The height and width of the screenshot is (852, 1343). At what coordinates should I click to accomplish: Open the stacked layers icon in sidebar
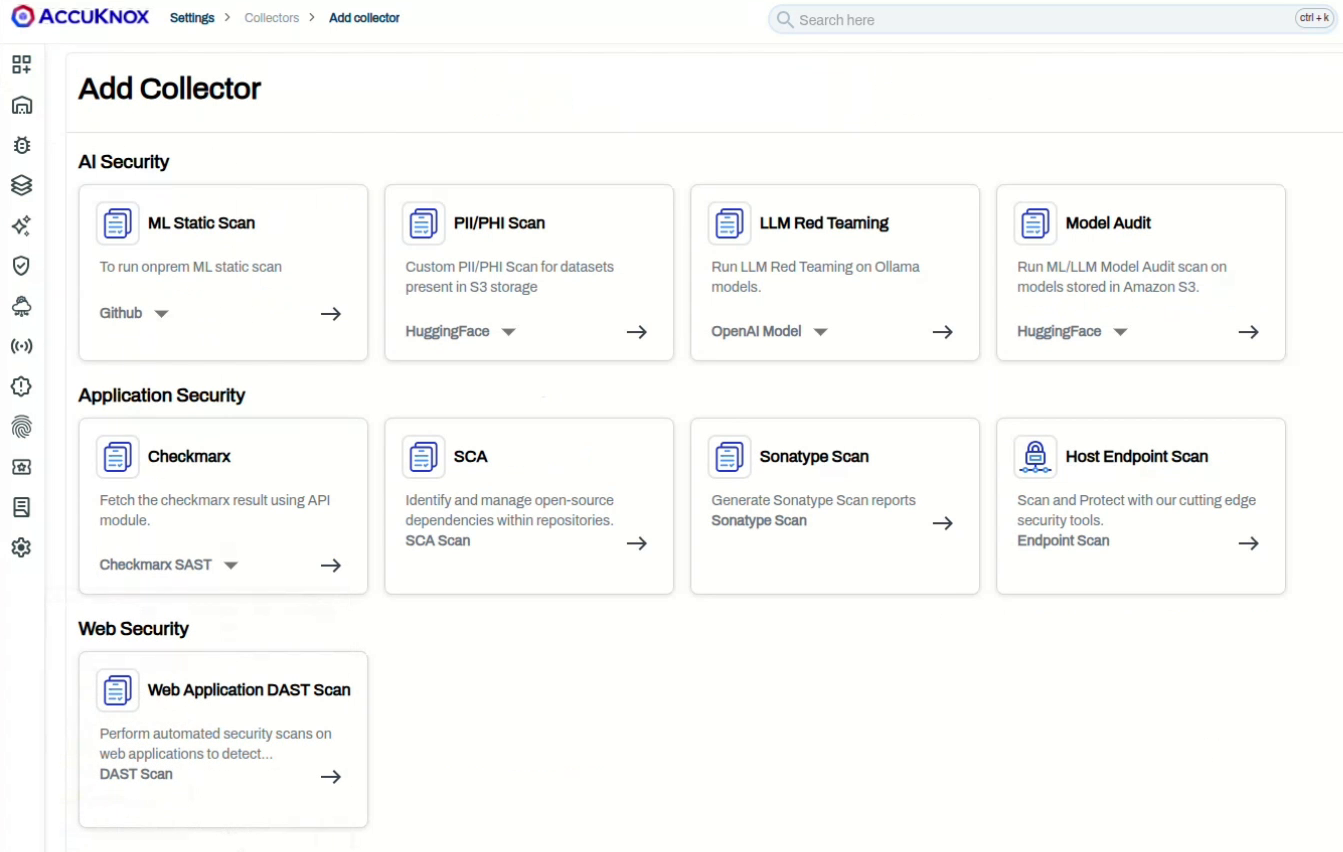click(x=21, y=185)
